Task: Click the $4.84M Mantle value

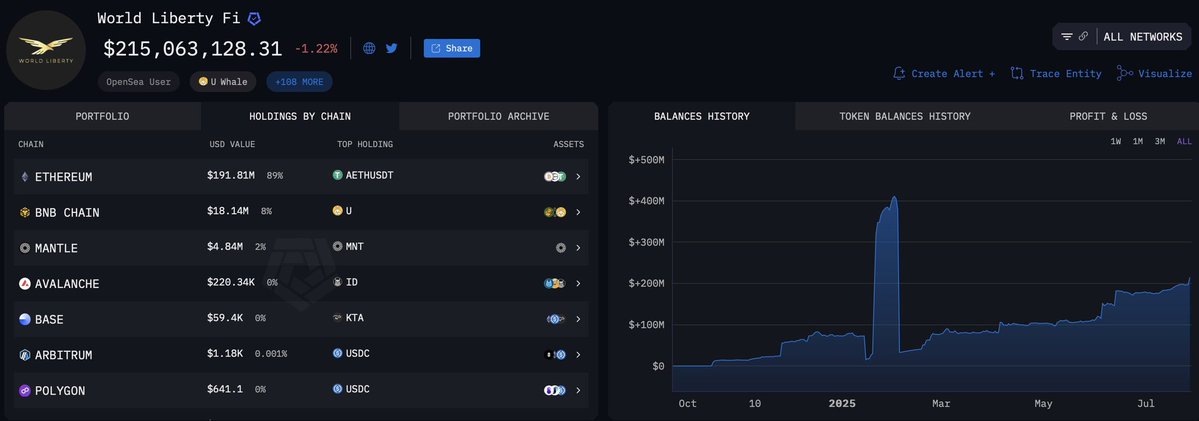Action: [x=225, y=246]
